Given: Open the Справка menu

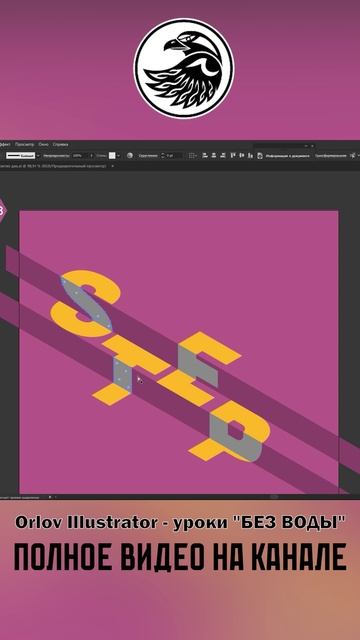Looking at the screenshot, I should (60, 144).
